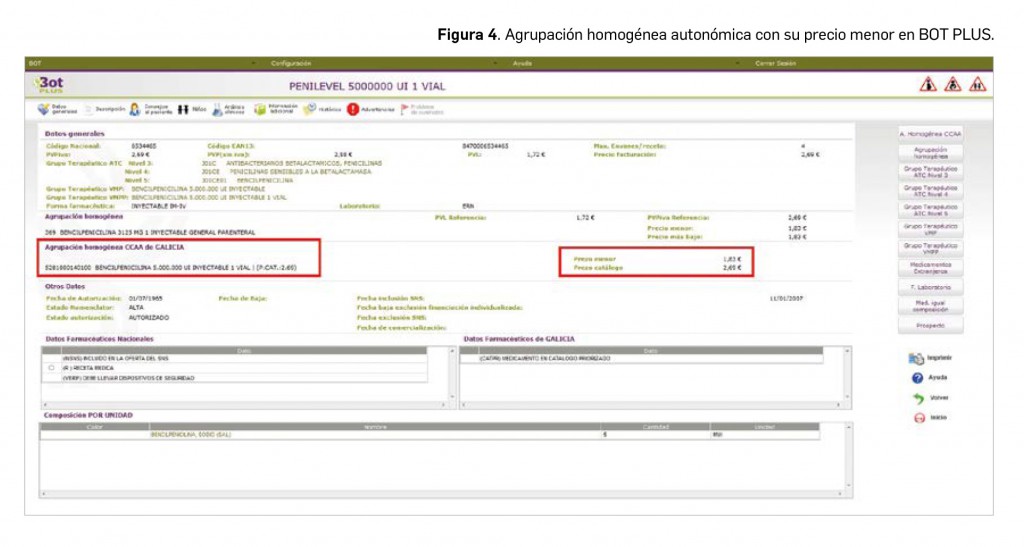Click the Consejos al paciente icon
The height and width of the screenshot is (547, 1024).
pyautogui.click(x=134, y=109)
